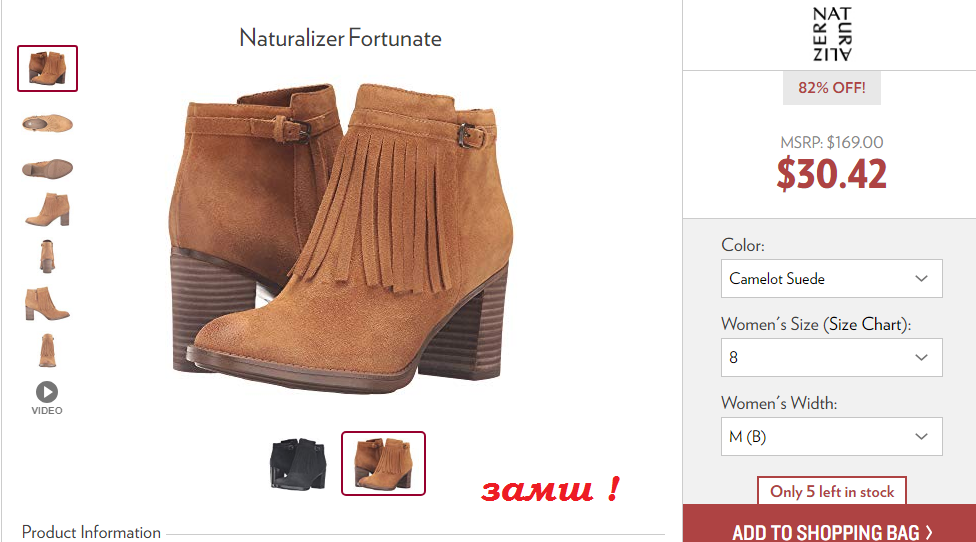
Task: Click the Product Information heading
Action: click(x=92, y=532)
